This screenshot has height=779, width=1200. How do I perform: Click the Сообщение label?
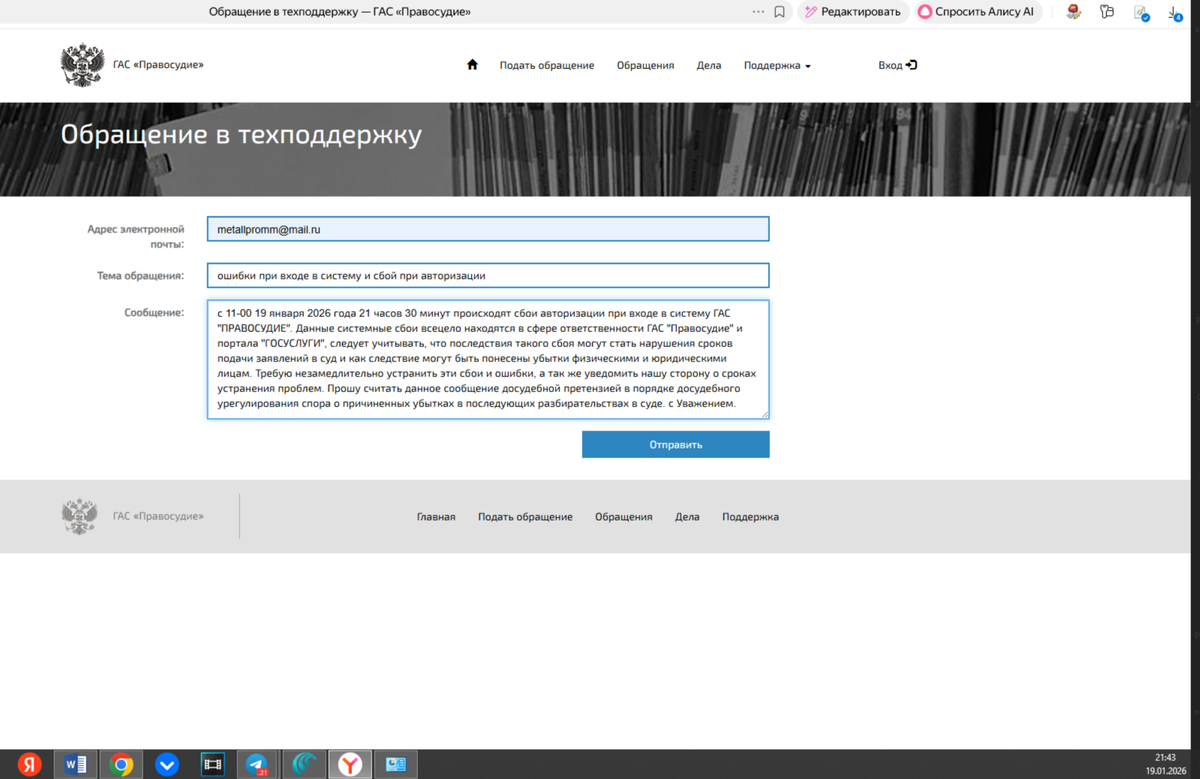[154, 313]
